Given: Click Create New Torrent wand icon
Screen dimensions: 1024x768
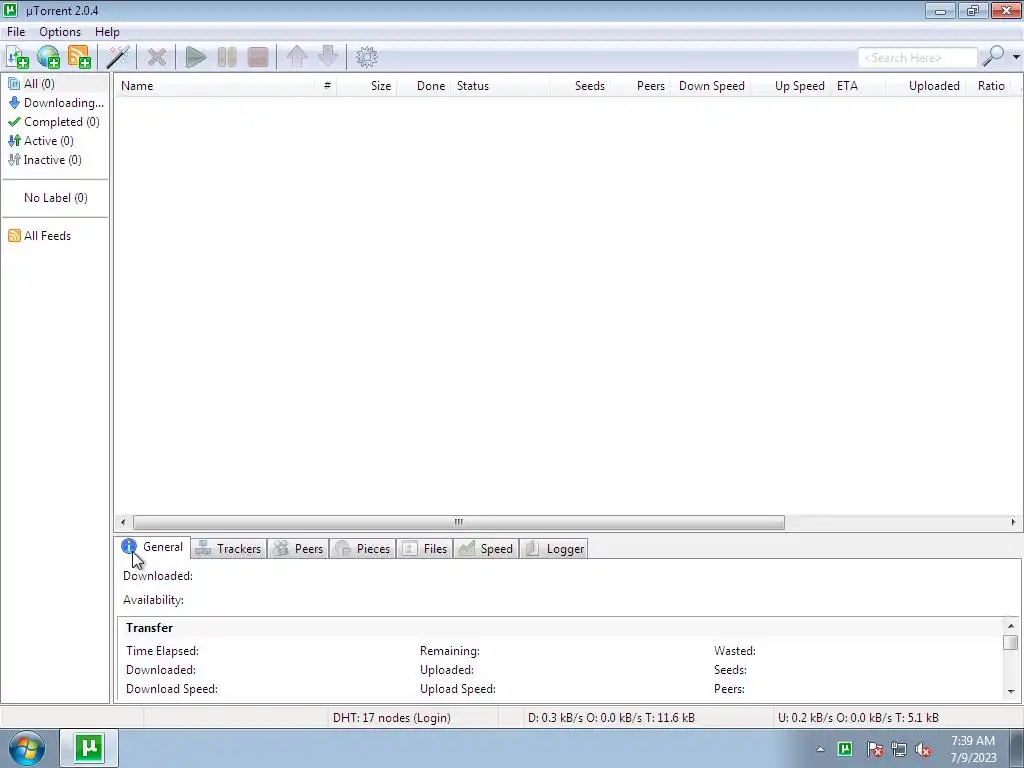Looking at the screenshot, I should point(118,57).
